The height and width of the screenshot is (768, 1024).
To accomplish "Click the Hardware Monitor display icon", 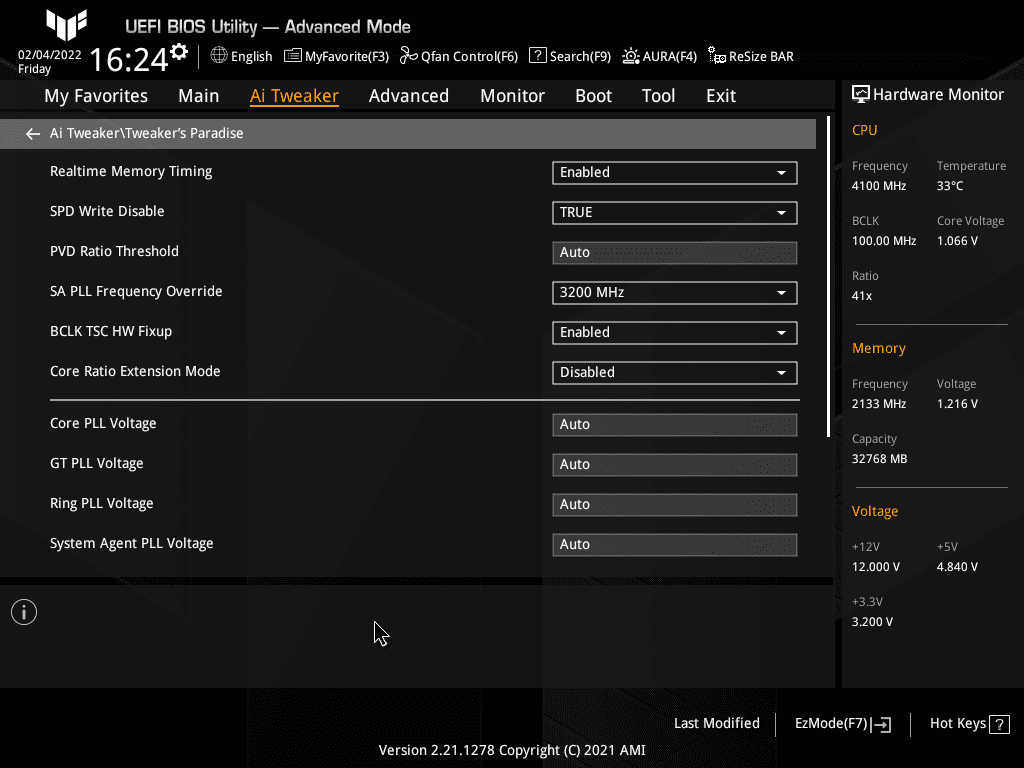I will coord(861,95).
